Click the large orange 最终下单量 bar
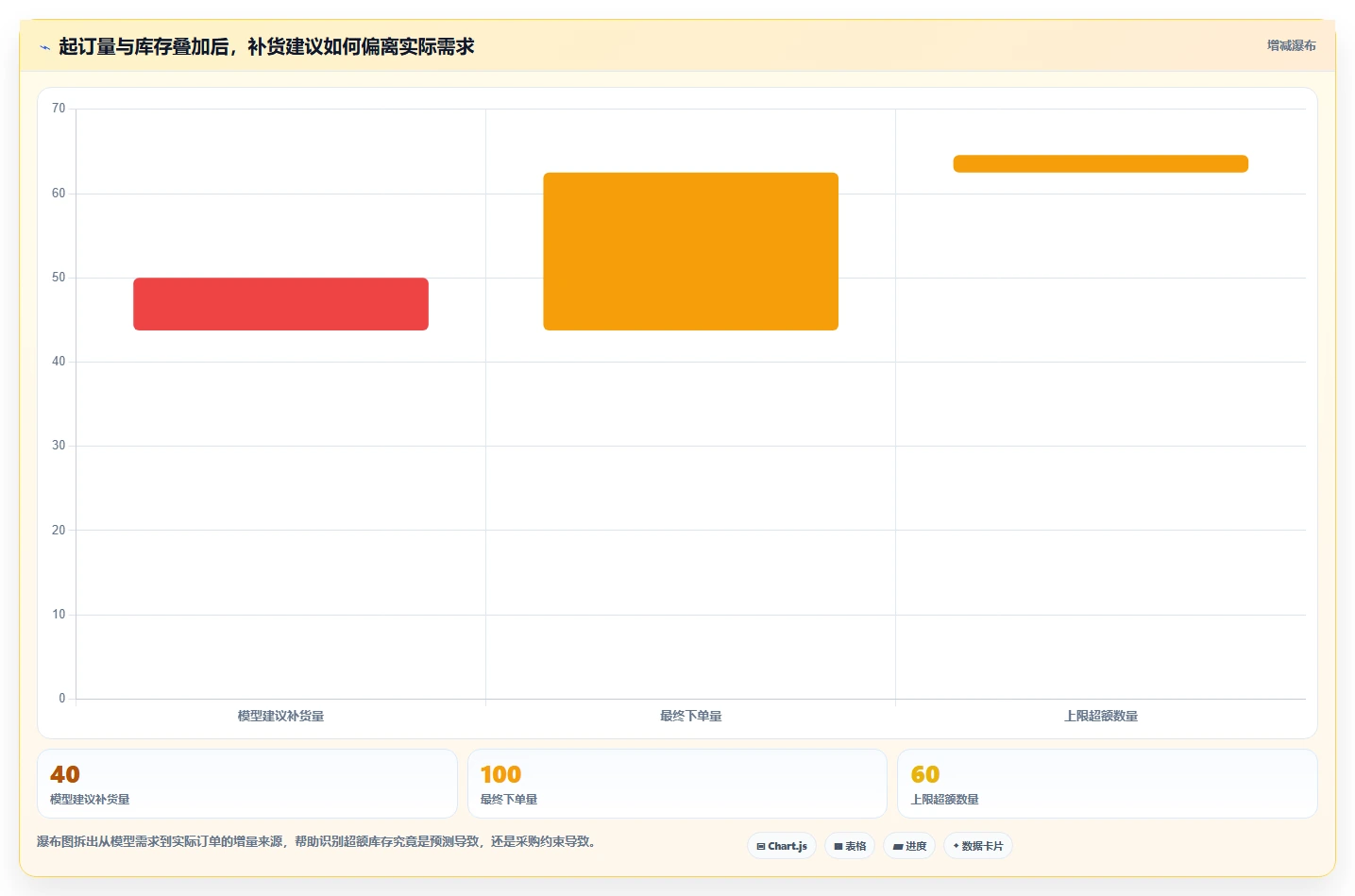This screenshot has width=1355, height=896. 690,251
